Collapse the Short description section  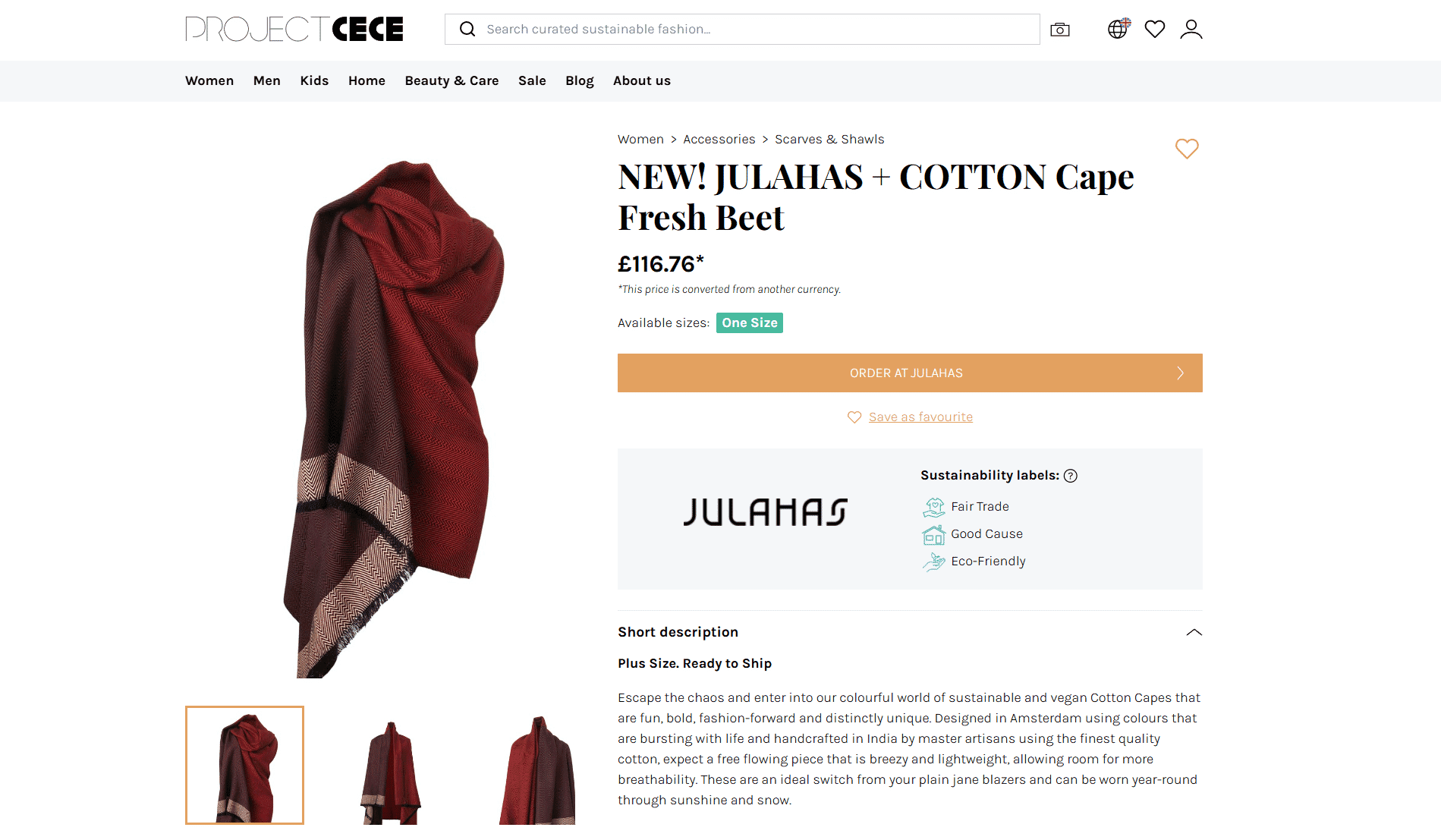[x=1194, y=632]
